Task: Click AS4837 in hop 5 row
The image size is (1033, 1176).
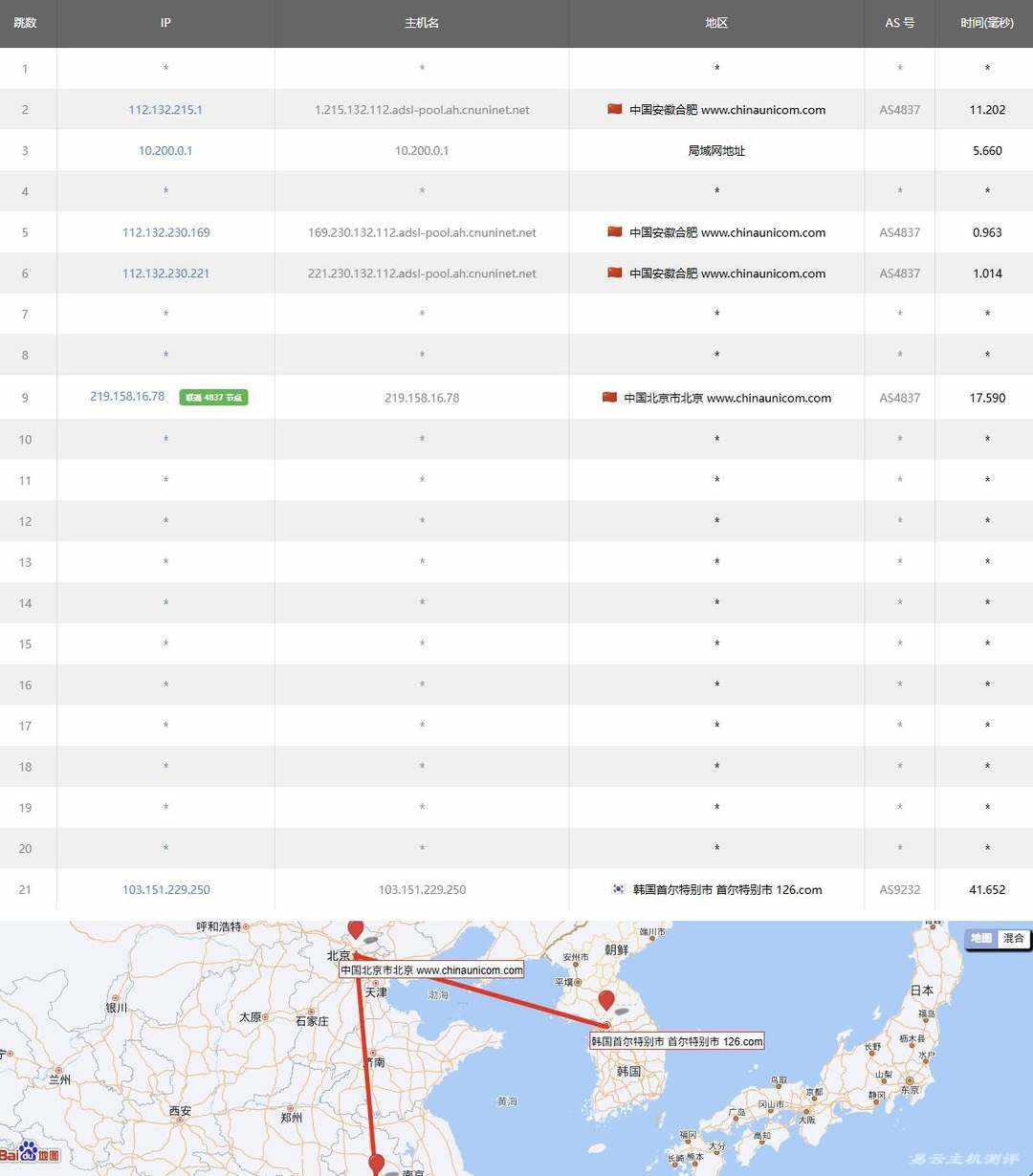Action: (x=900, y=232)
